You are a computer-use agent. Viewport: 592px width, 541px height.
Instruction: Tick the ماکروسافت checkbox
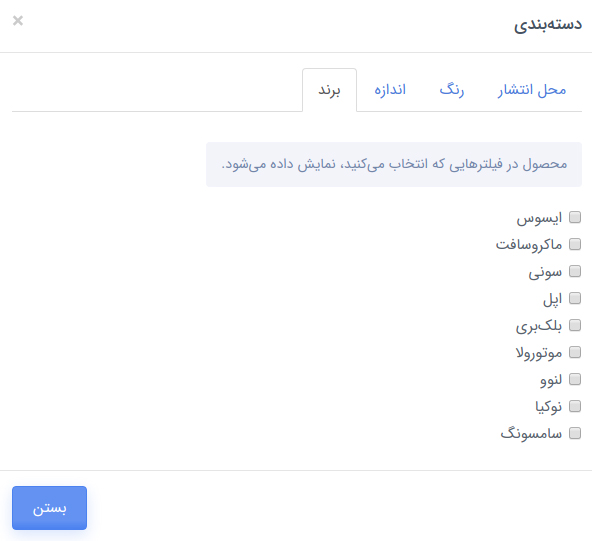pos(575,244)
